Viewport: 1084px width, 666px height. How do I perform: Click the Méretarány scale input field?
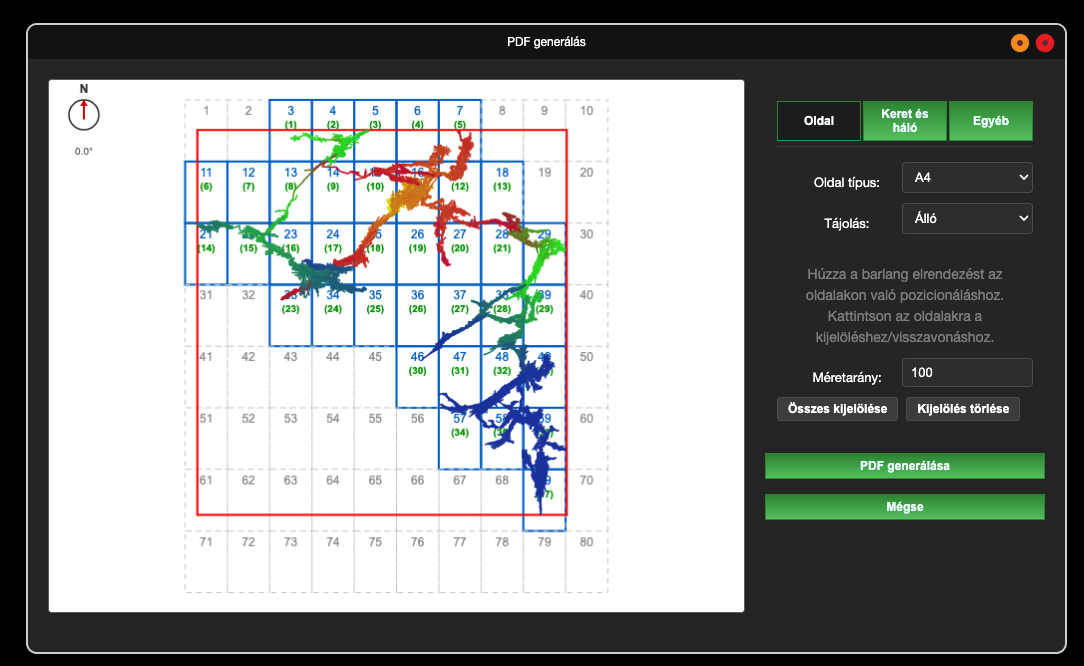pyautogui.click(x=967, y=373)
